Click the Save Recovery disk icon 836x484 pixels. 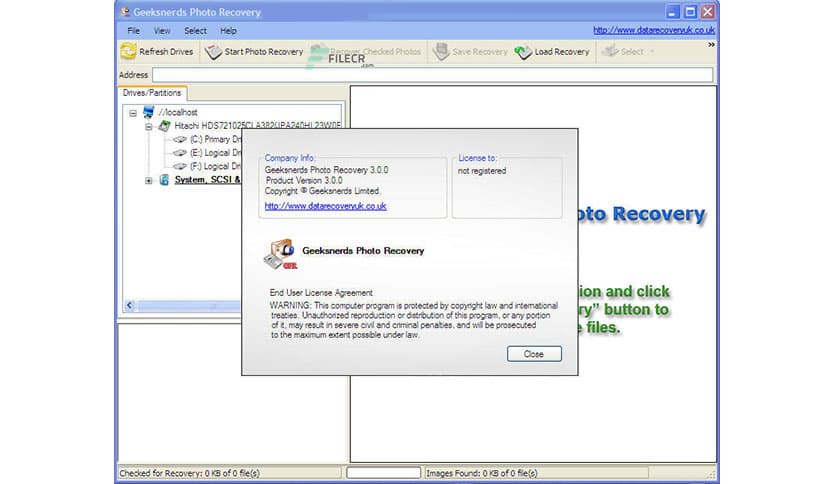tap(440, 51)
